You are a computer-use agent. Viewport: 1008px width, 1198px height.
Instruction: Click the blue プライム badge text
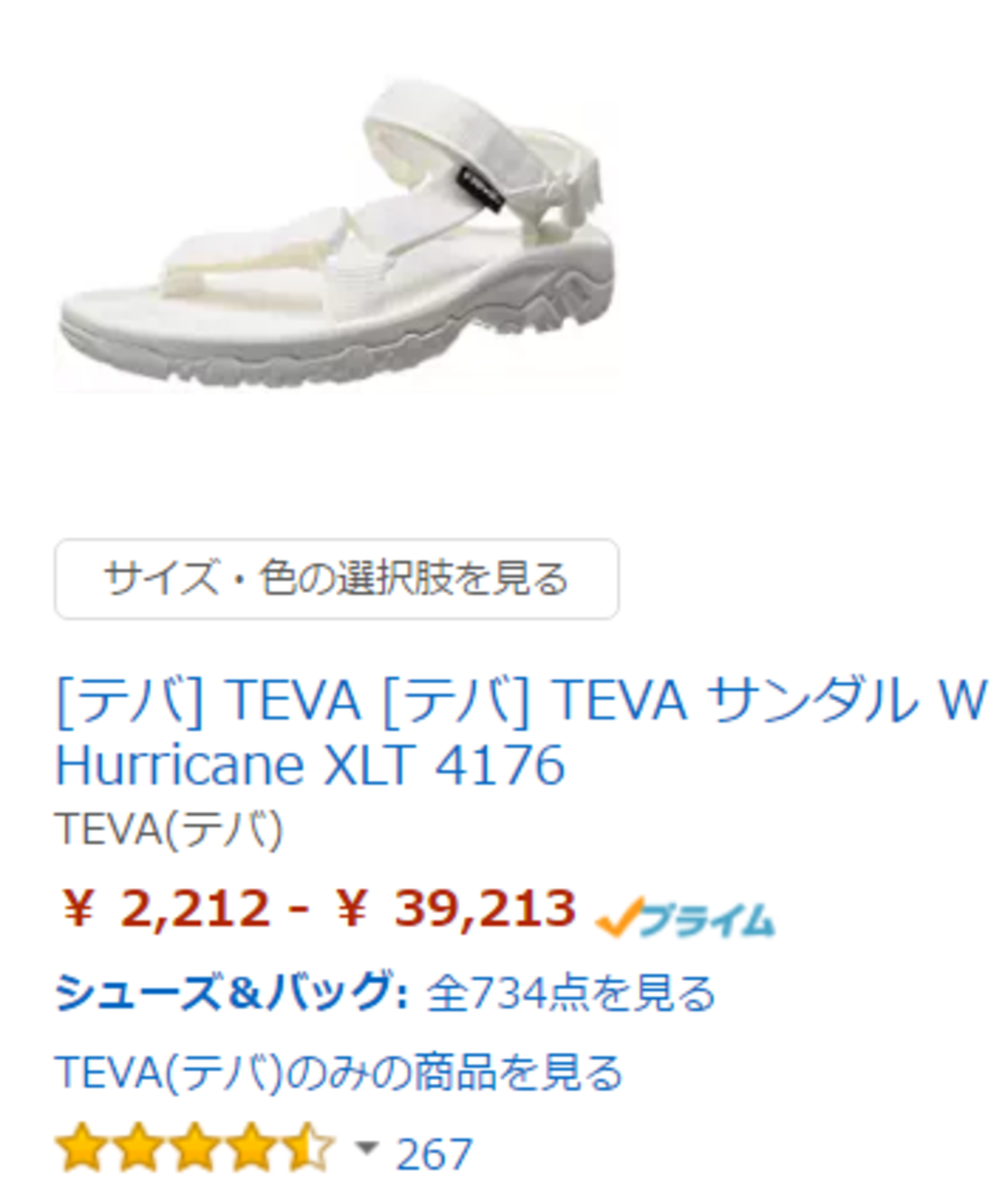pyautogui.click(x=706, y=920)
